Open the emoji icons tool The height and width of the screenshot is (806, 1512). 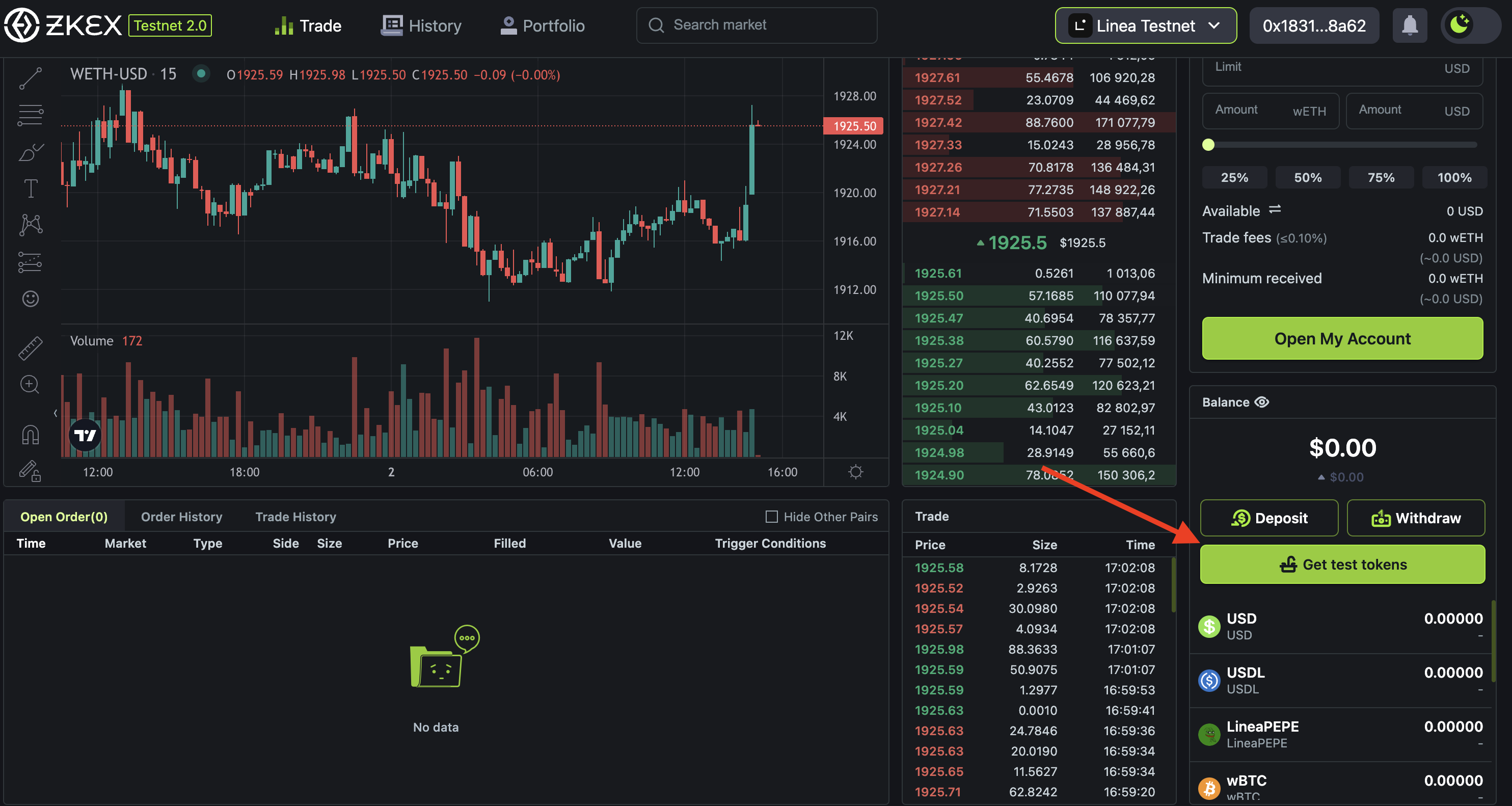pos(31,299)
